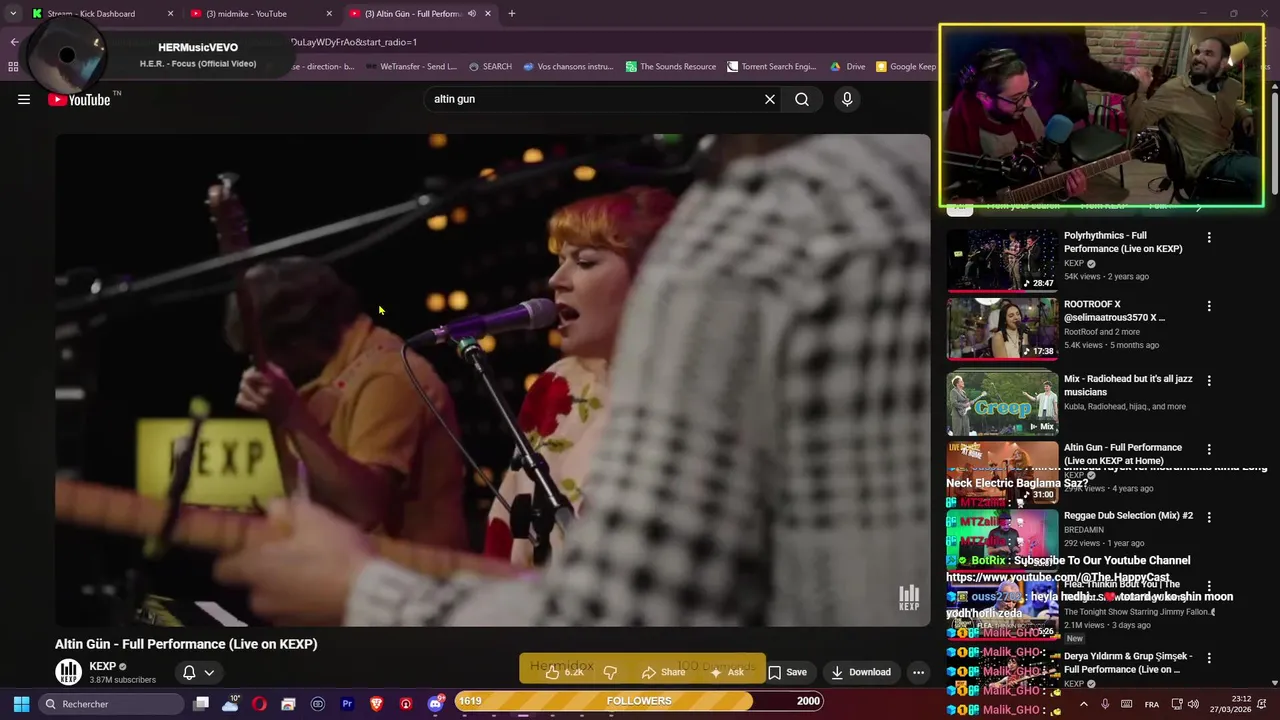Click the followers goal progress bar
This screenshot has width=1280, height=720.
(x=640, y=701)
